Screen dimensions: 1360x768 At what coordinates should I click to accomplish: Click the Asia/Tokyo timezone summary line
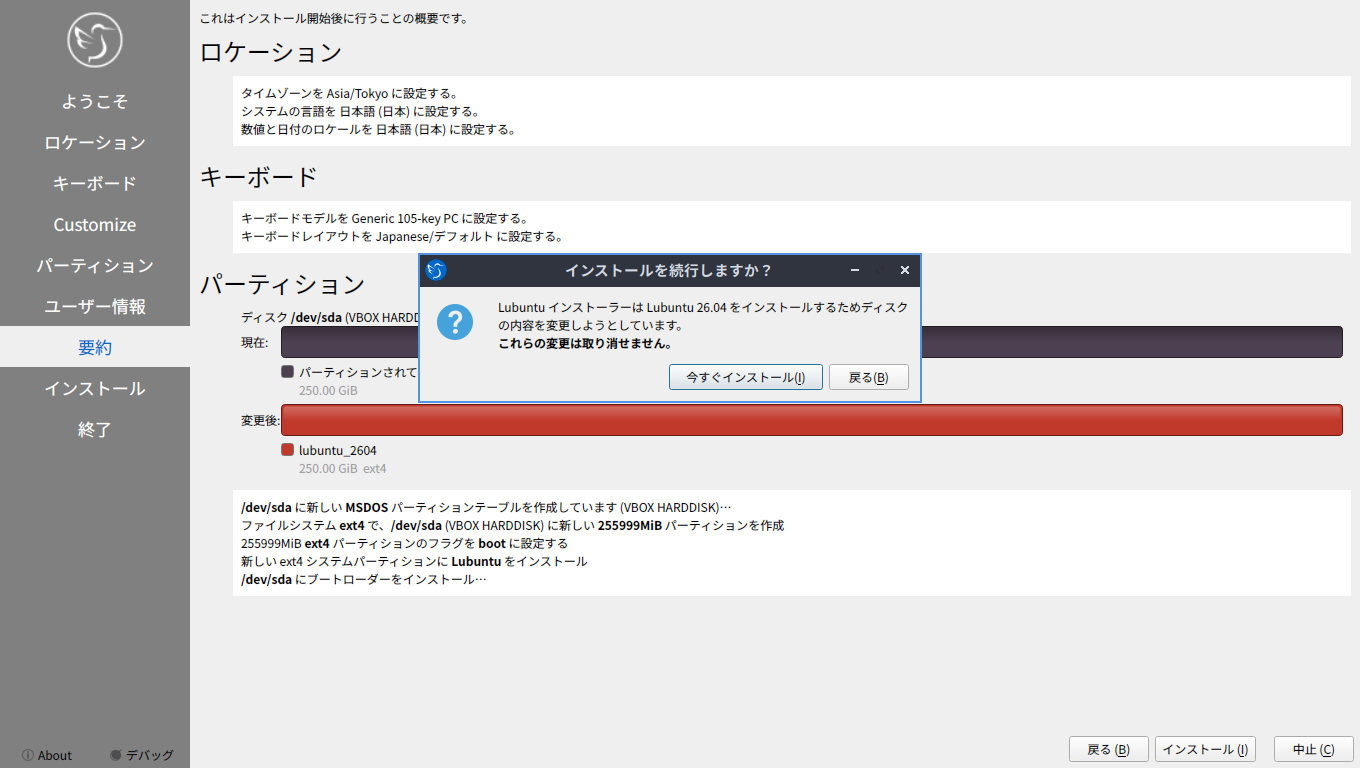click(349, 94)
